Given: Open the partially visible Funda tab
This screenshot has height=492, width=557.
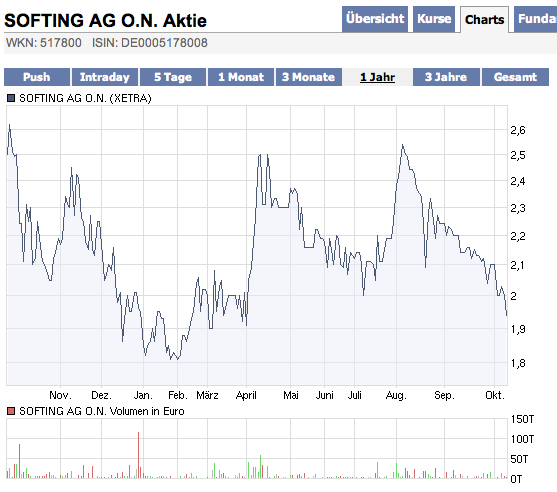Looking at the screenshot, I should [536, 19].
